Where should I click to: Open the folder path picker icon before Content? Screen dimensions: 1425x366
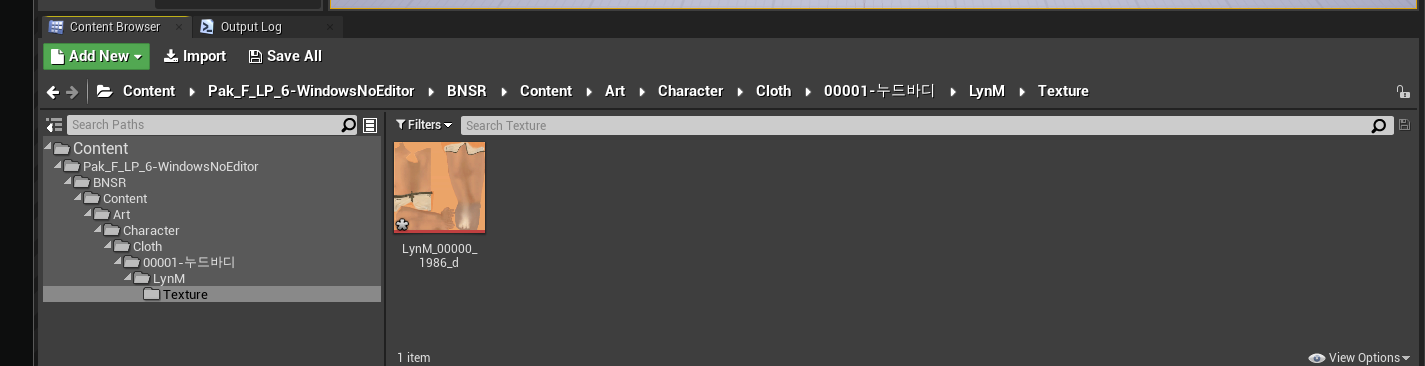(x=104, y=91)
